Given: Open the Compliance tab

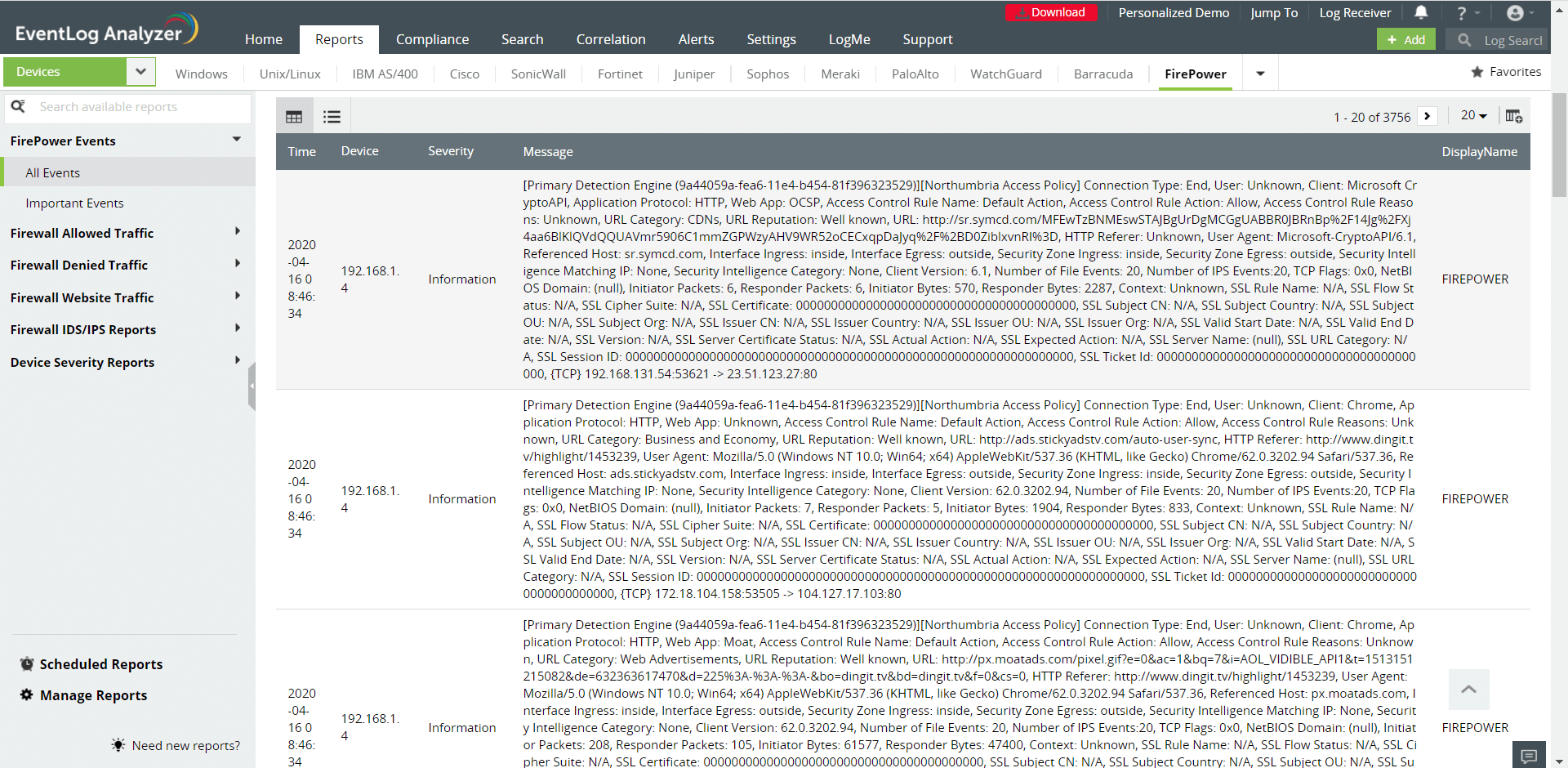Looking at the screenshot, I should 432,39.
